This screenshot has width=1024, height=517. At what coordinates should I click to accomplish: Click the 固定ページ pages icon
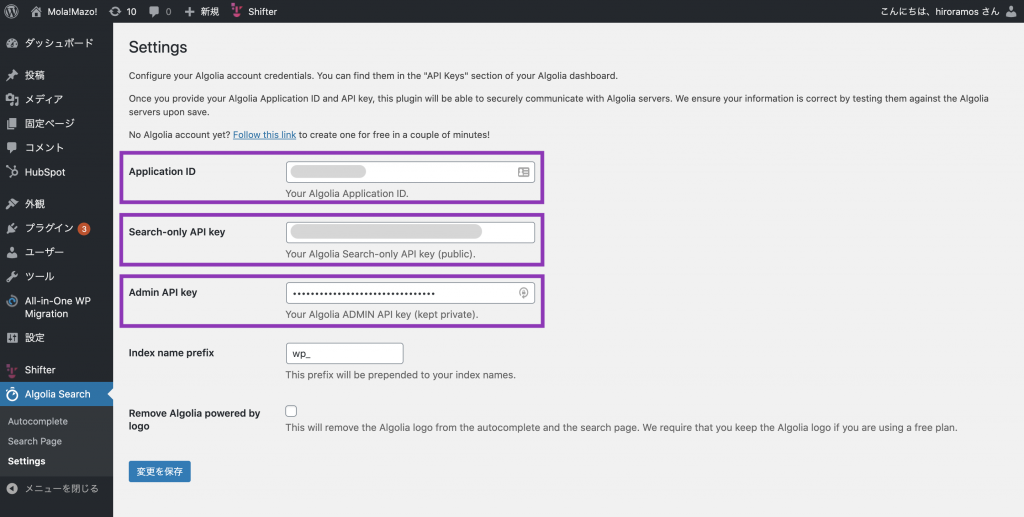click(12, 123)
